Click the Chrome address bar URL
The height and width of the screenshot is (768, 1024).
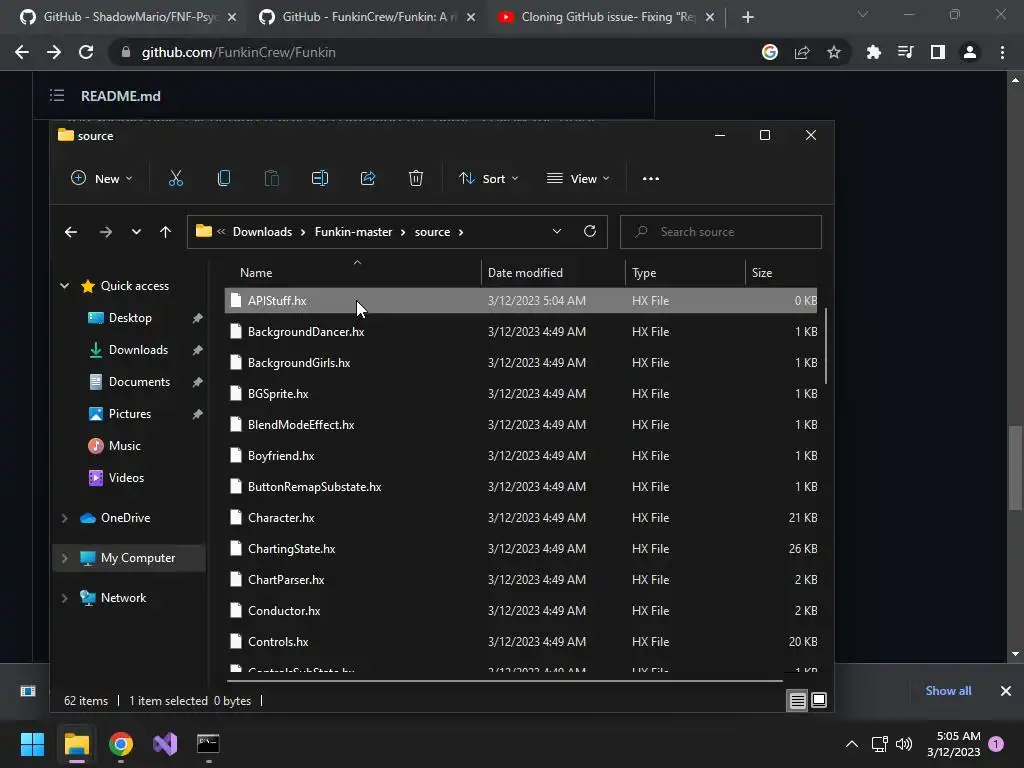click(238, 52)
